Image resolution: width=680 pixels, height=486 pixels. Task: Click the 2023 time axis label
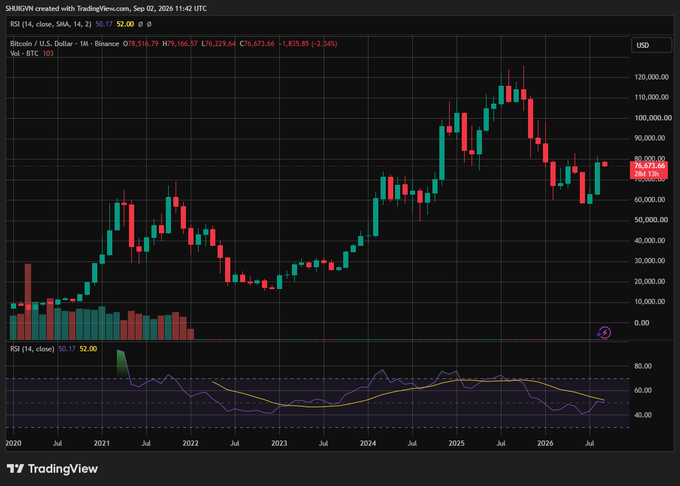pos(279,443)
